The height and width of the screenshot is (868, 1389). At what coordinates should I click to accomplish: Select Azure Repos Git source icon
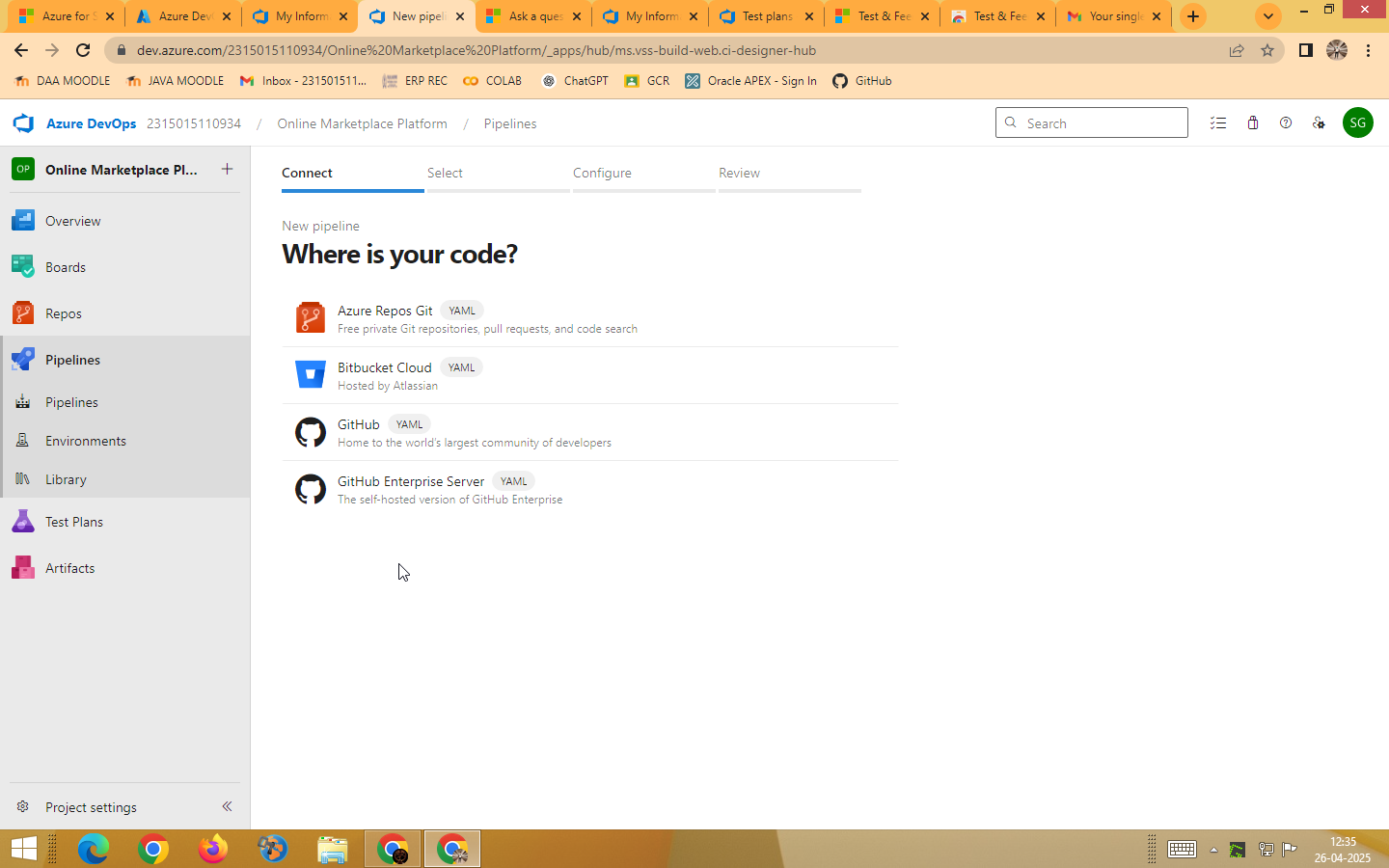pos(311,317)
